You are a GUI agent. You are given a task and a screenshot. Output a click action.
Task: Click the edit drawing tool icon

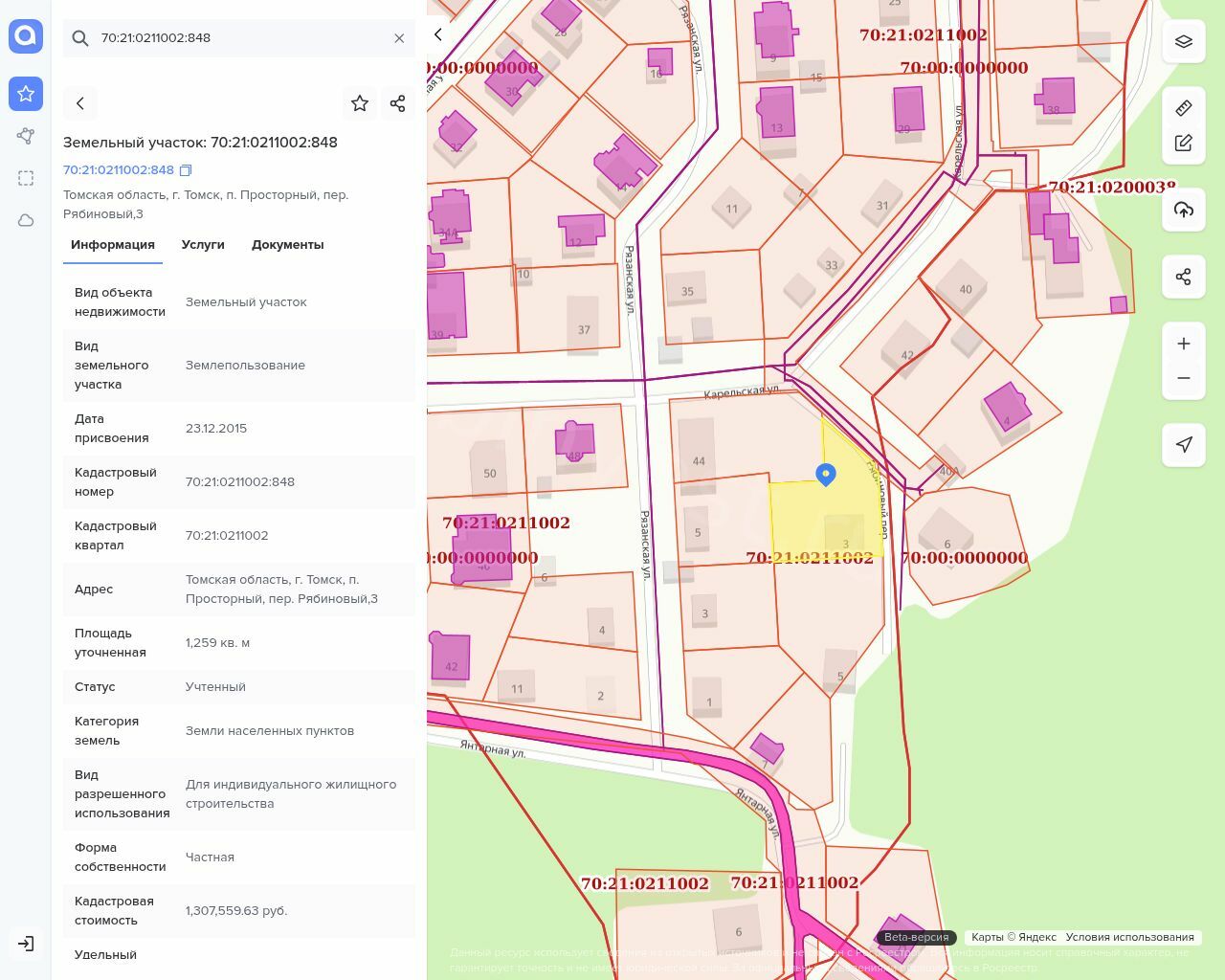1184,144
